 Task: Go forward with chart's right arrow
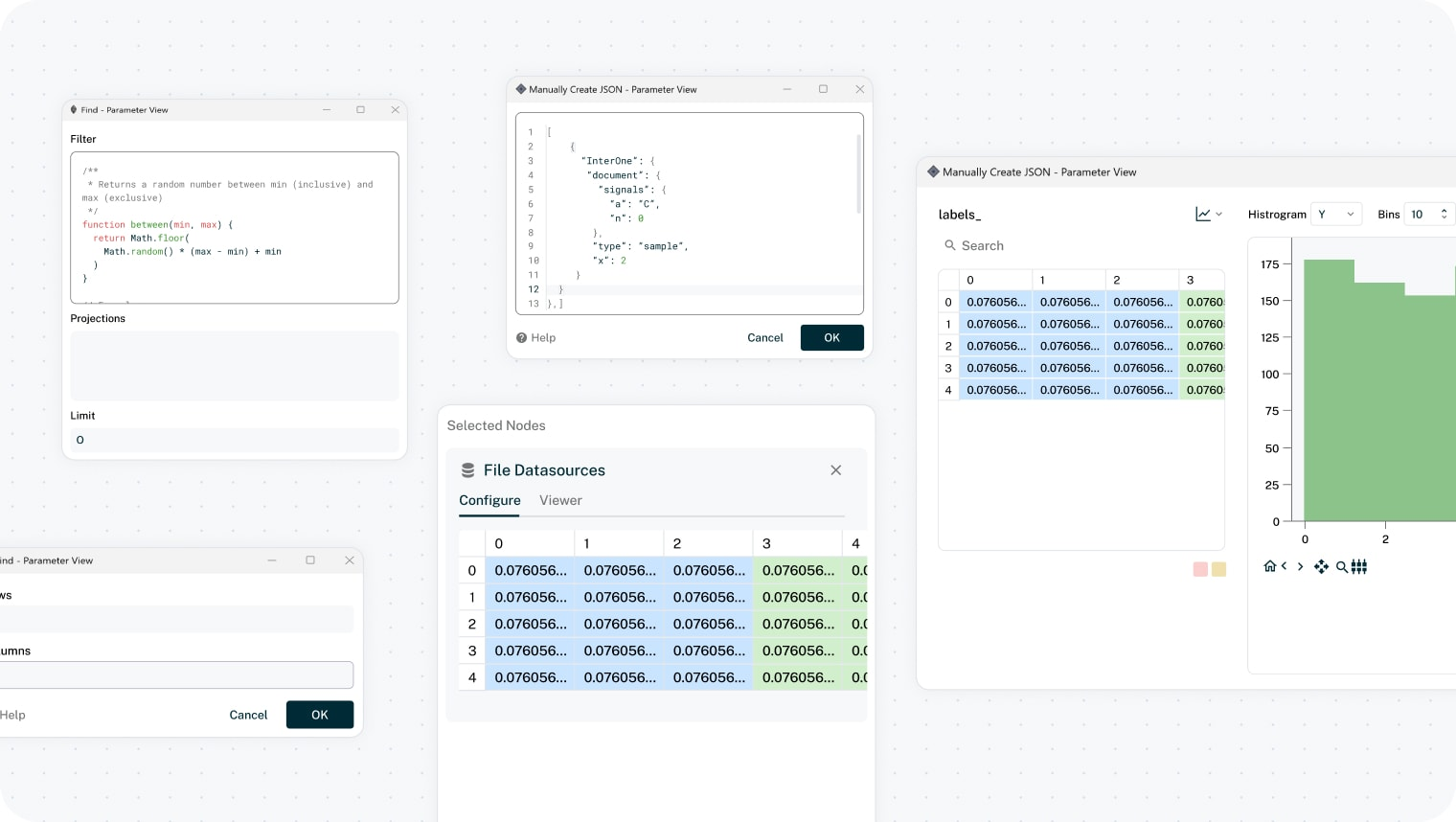point(1300,566)
